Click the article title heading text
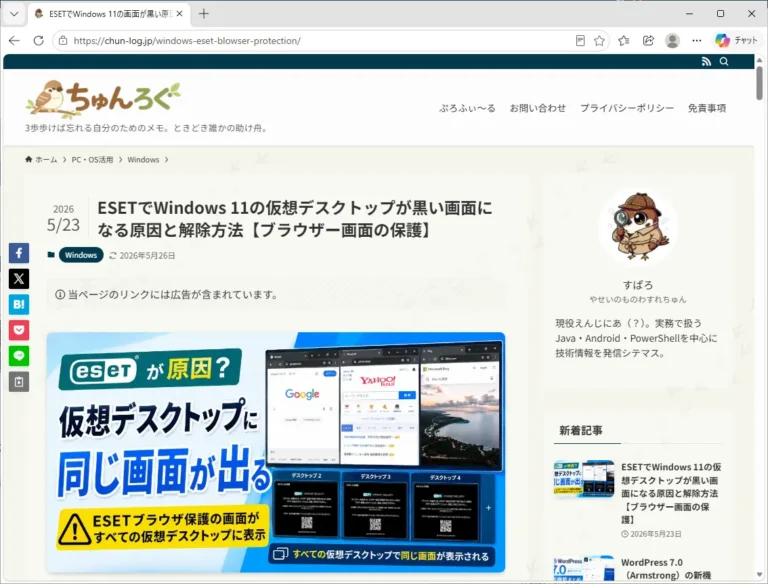The width and height of the screenshot is (768, 584). pyautogui.click(x=295, y=219)
